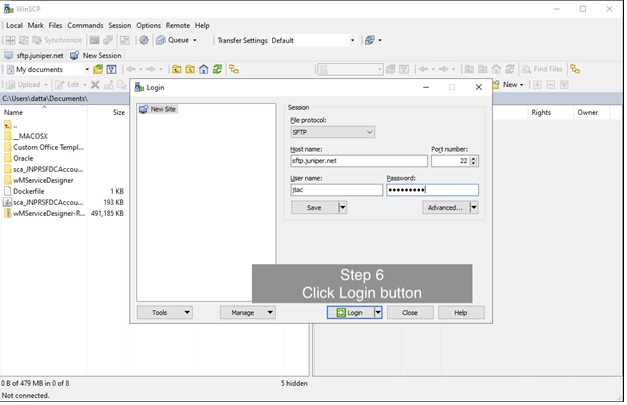Click the globe session icon in toolbar
Image resolution: width=627 pixels, height=405 pixels.
pyautogui.click(x=370, y=40)
